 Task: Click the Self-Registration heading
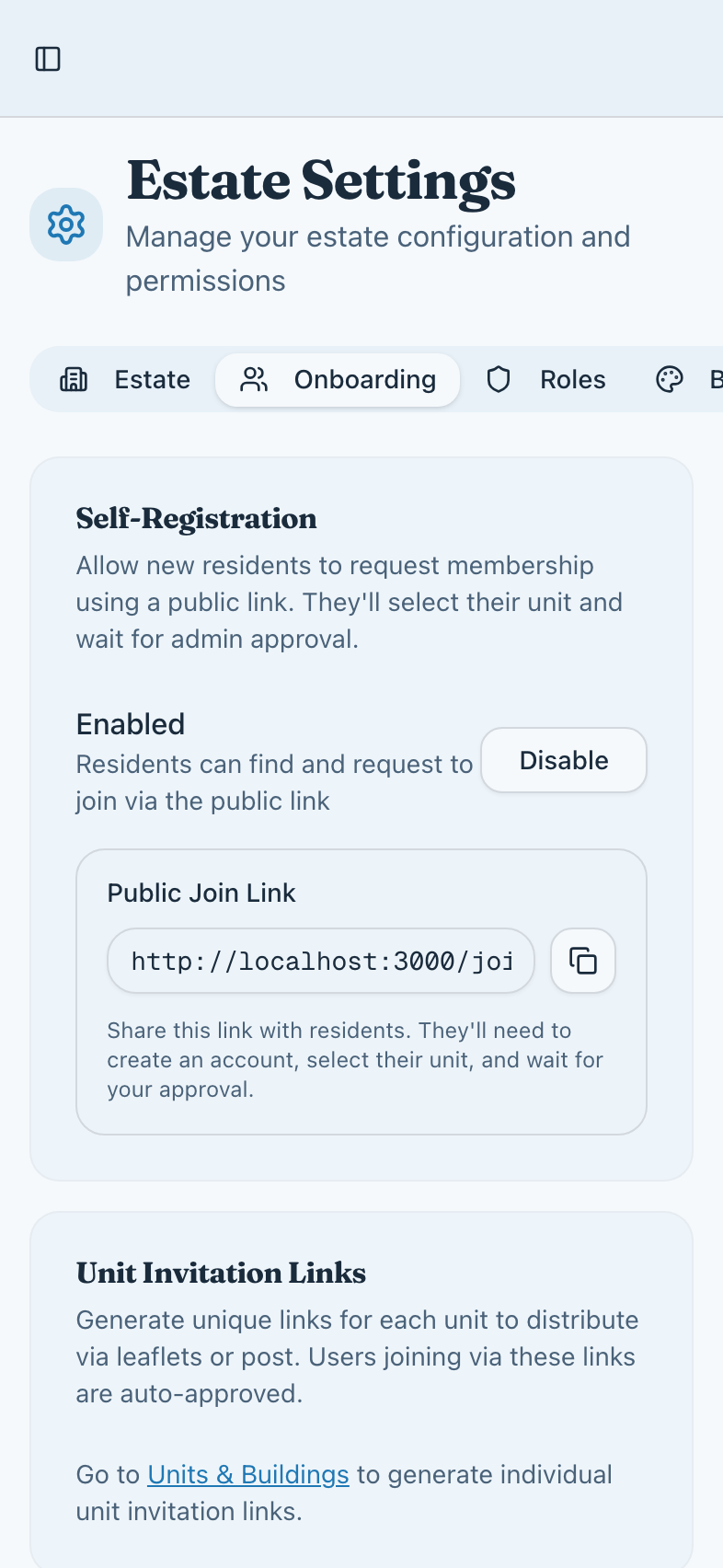click(196, 519)
